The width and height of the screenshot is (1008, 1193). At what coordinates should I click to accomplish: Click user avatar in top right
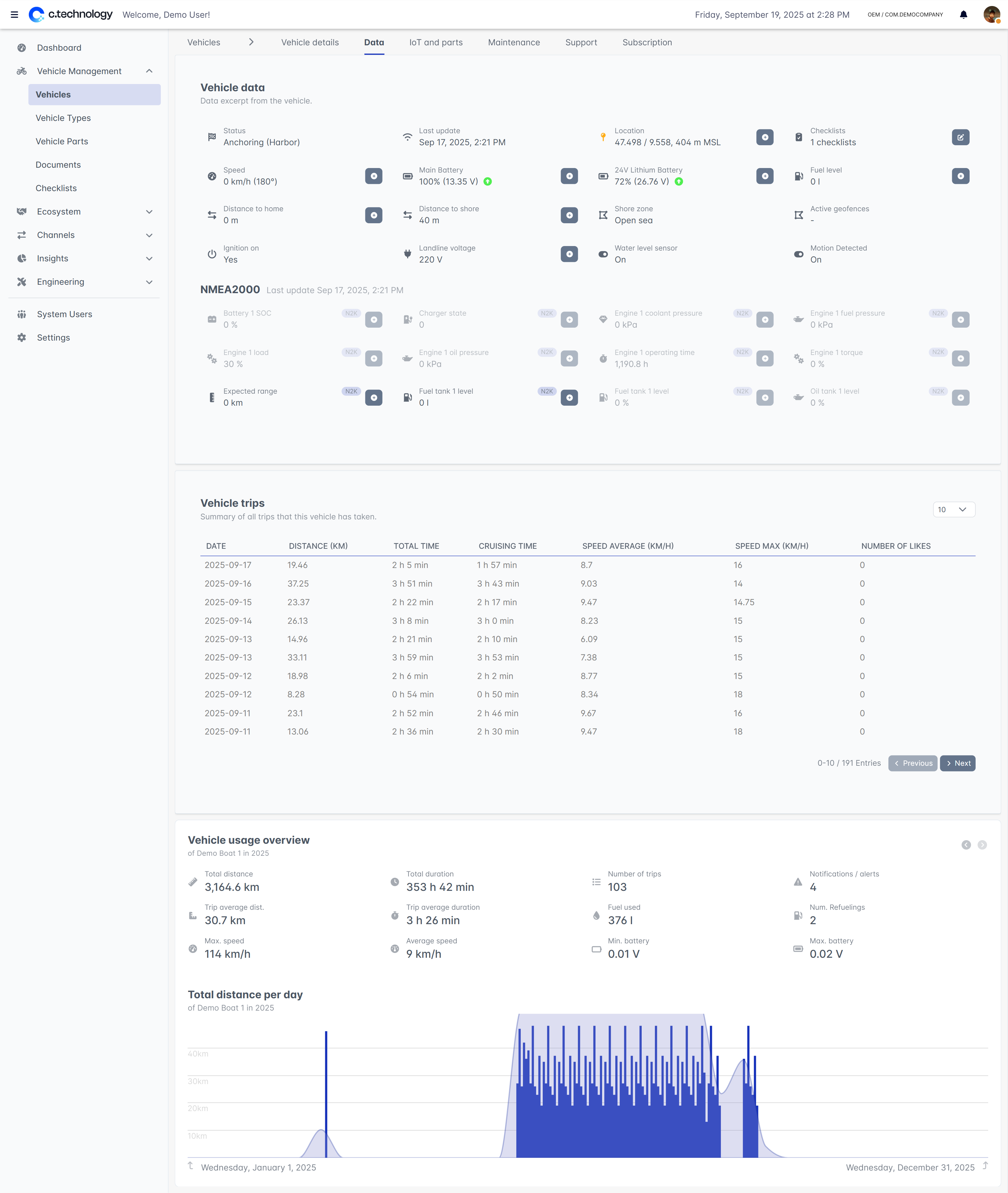coord(991,15)
